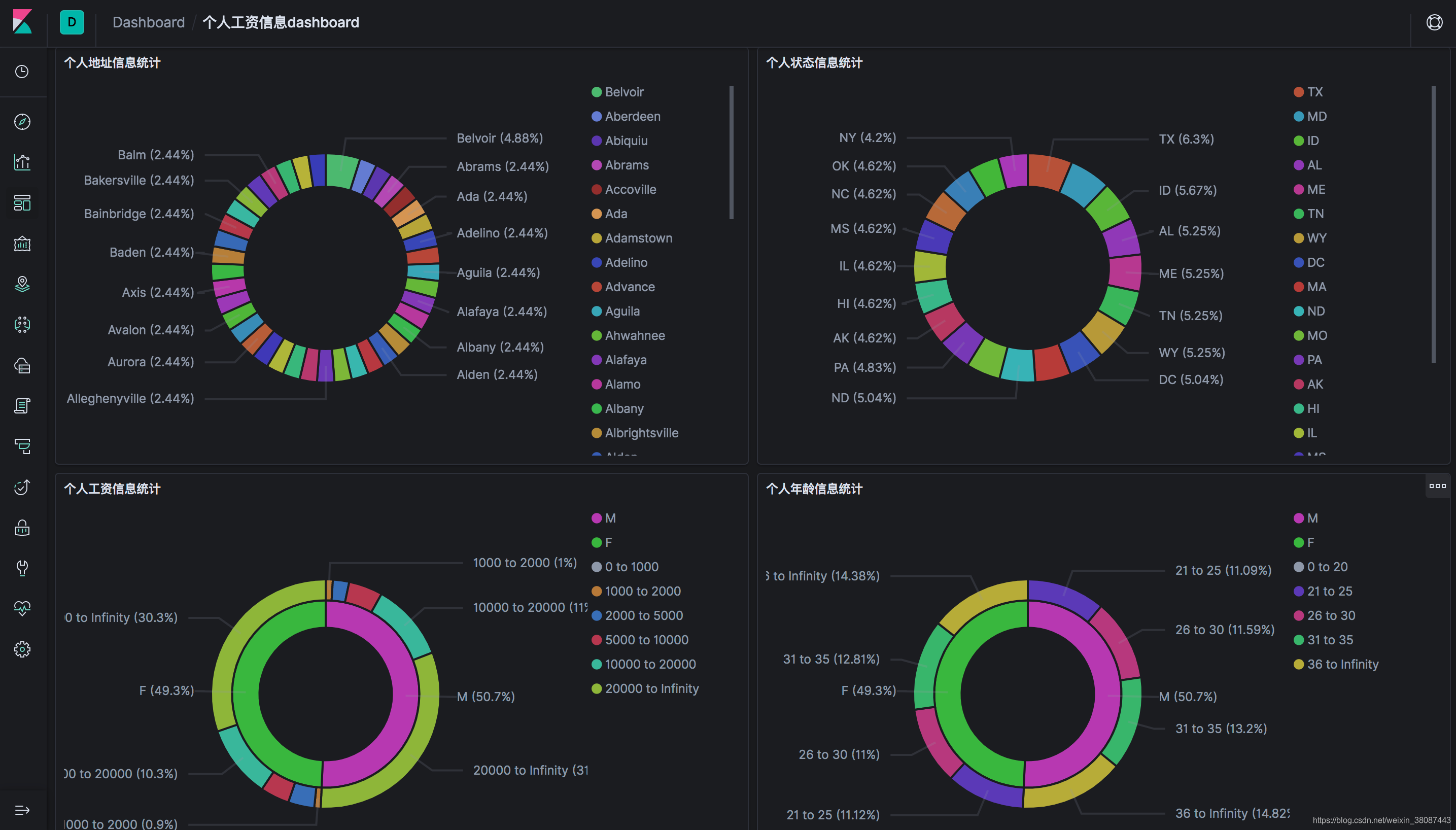Click the help icon in the top-right corner
This screenshot has width=1456, height=830.
[1434, 22]
